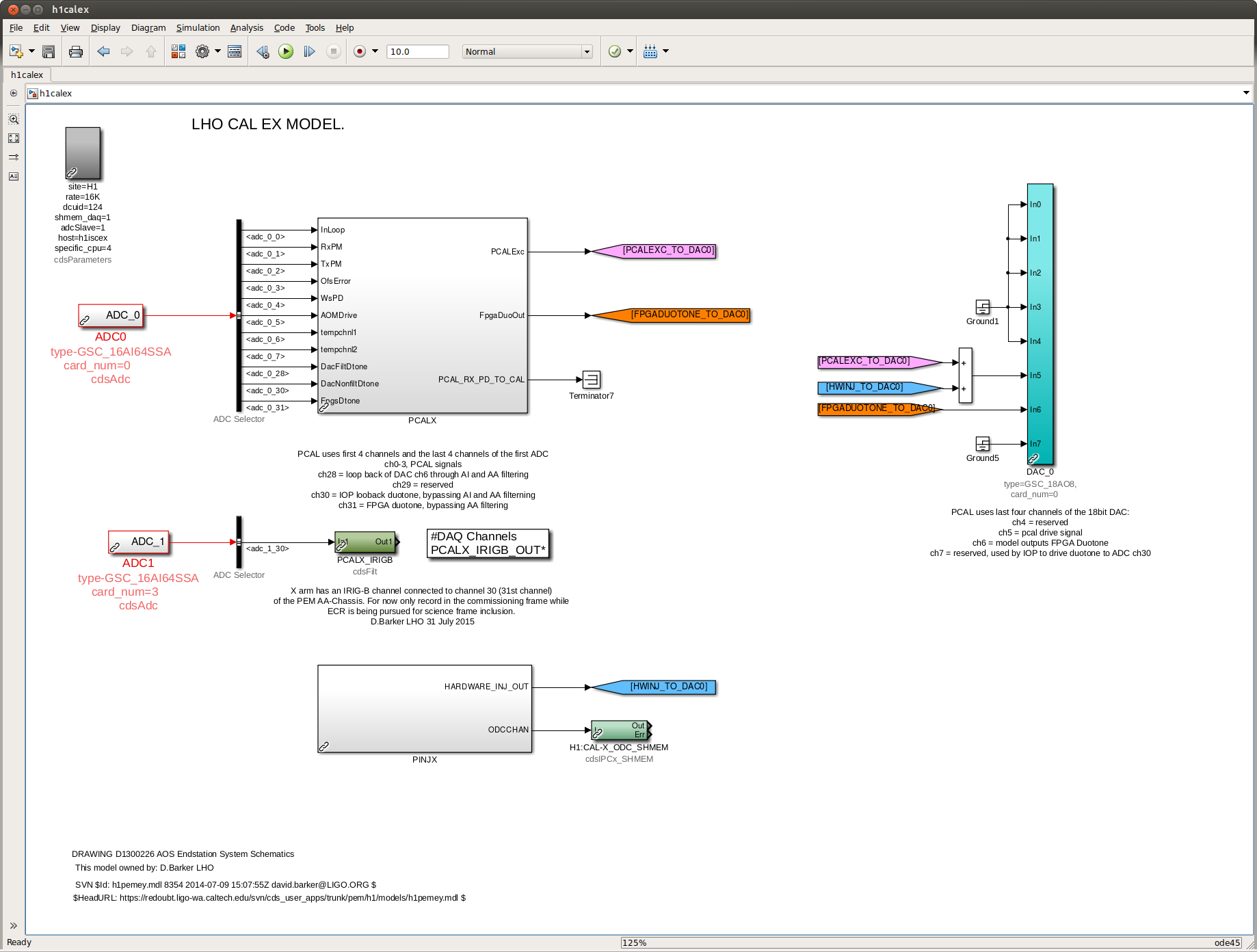
Task: Click the pink PCALEXC_TO_DAC0 Goto tag
Action: click(x=654, y=250)
